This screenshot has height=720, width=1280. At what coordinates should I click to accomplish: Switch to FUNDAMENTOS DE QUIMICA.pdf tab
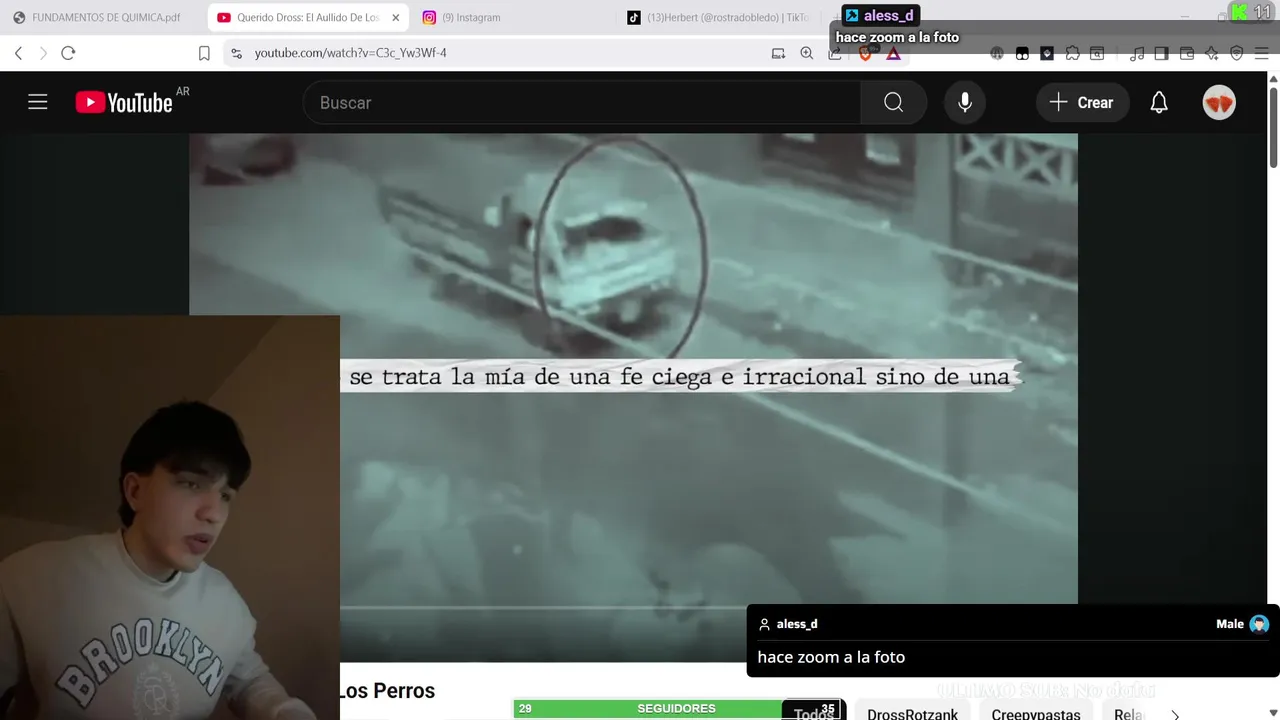point(98,17)
